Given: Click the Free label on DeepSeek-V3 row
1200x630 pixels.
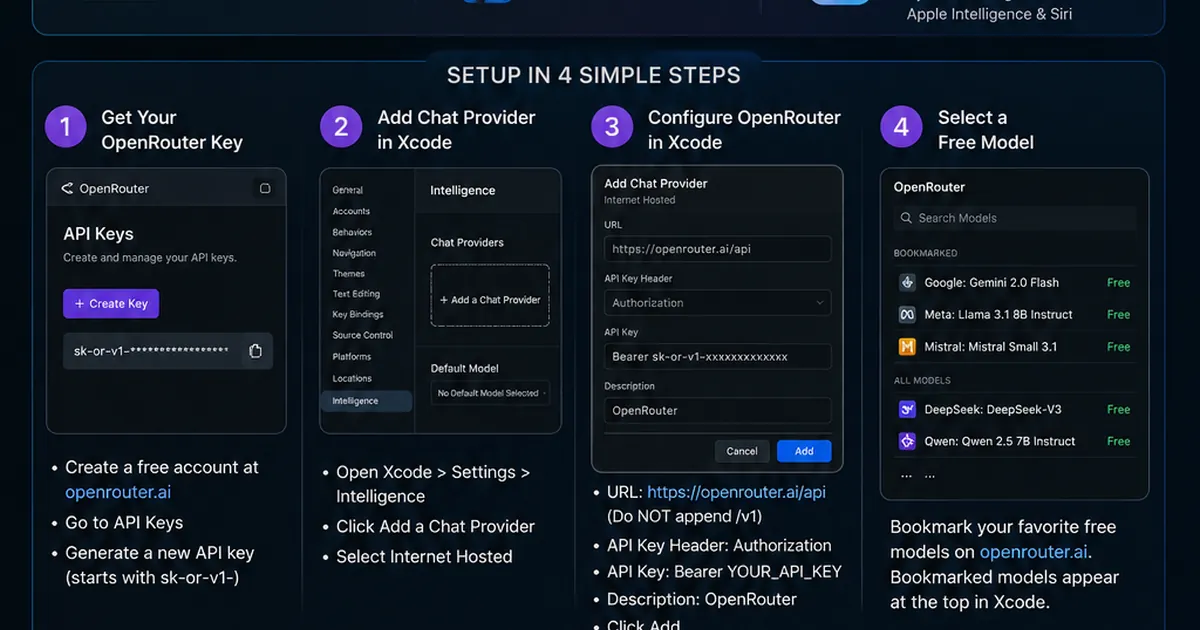Looking at the screenshot, I should (1118, 410).
